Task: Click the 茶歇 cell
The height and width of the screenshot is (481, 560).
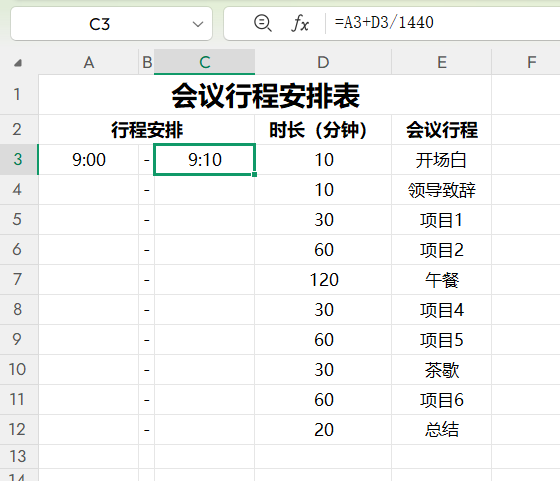Action: click(x=441, y=370)
